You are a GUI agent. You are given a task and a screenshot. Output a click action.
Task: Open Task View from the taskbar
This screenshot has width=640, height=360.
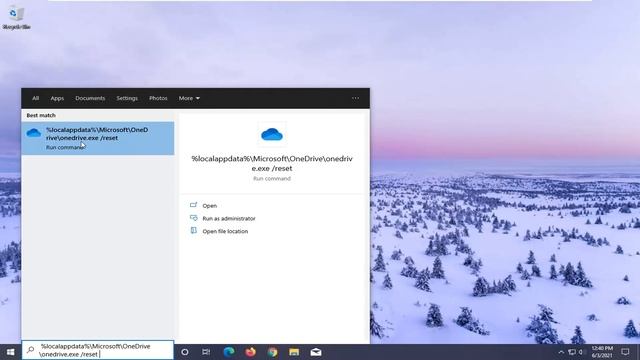coord(206,352)
